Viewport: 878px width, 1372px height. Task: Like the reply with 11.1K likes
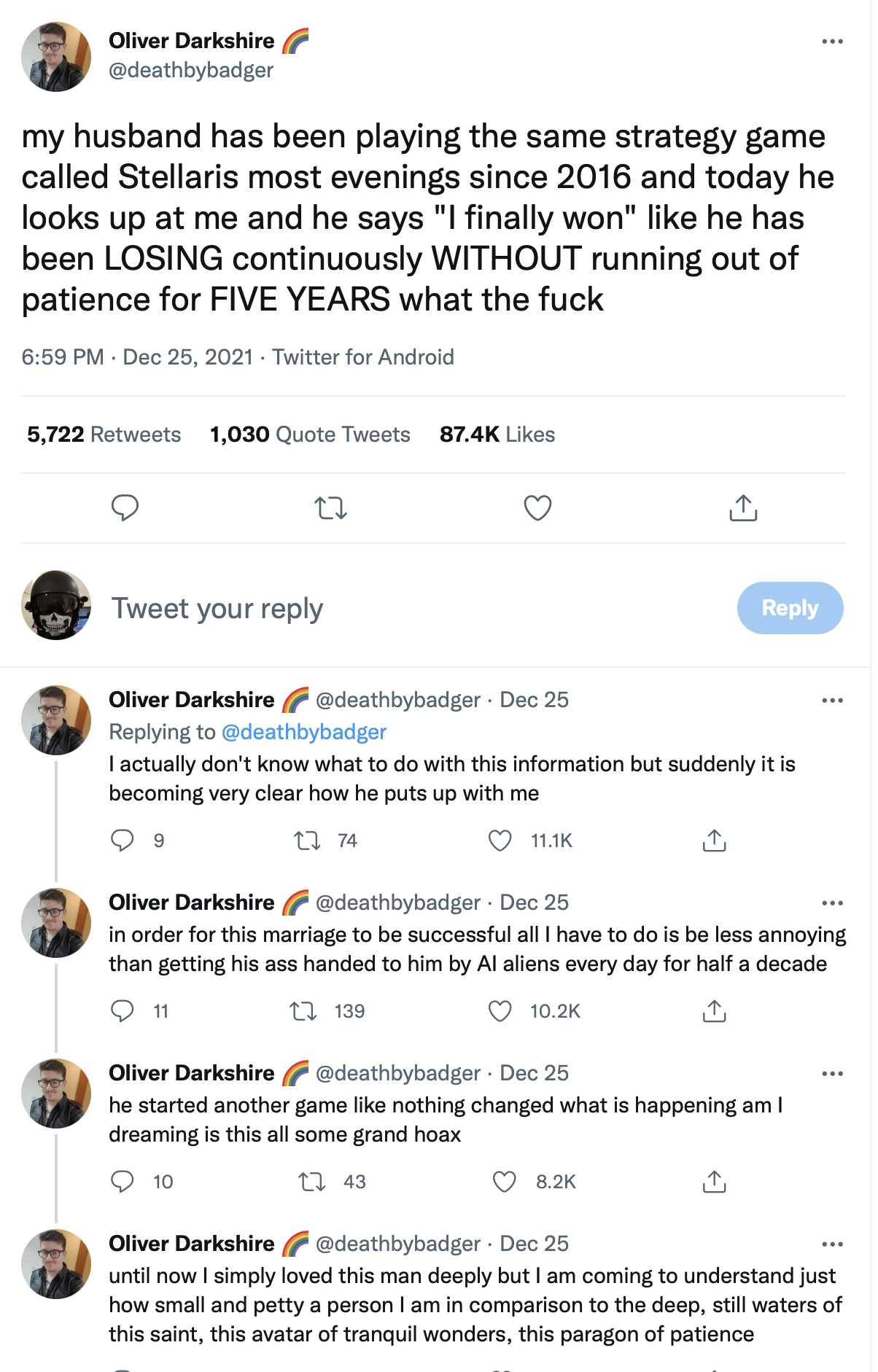[x=500, y=841]
